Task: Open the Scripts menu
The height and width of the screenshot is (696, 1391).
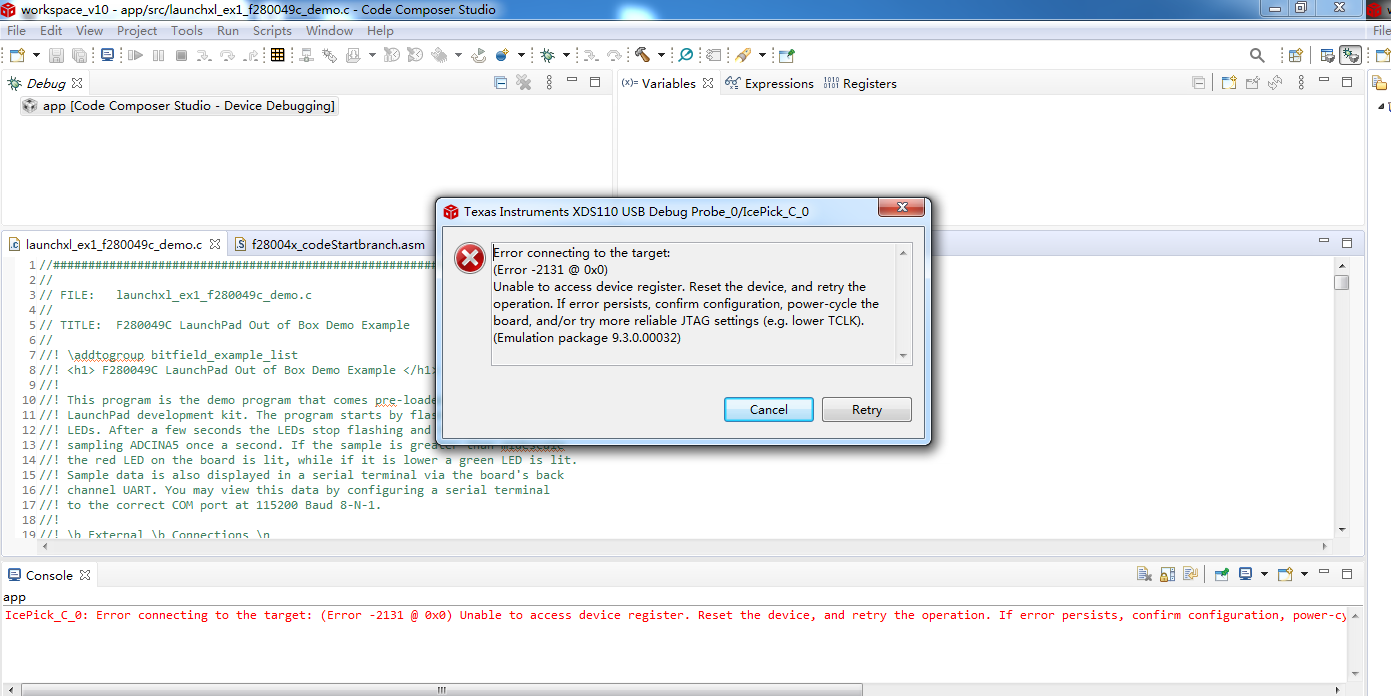Action: point(272,31)
